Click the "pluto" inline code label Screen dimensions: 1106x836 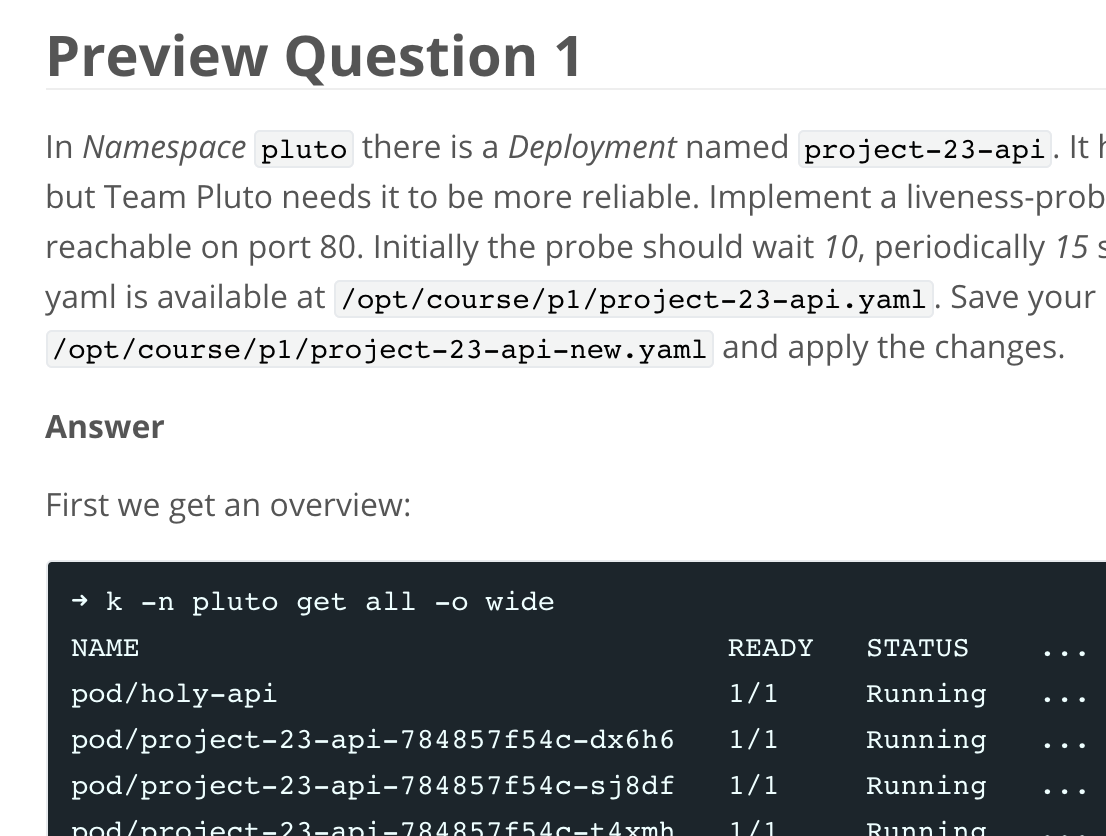tap(304, 149)
